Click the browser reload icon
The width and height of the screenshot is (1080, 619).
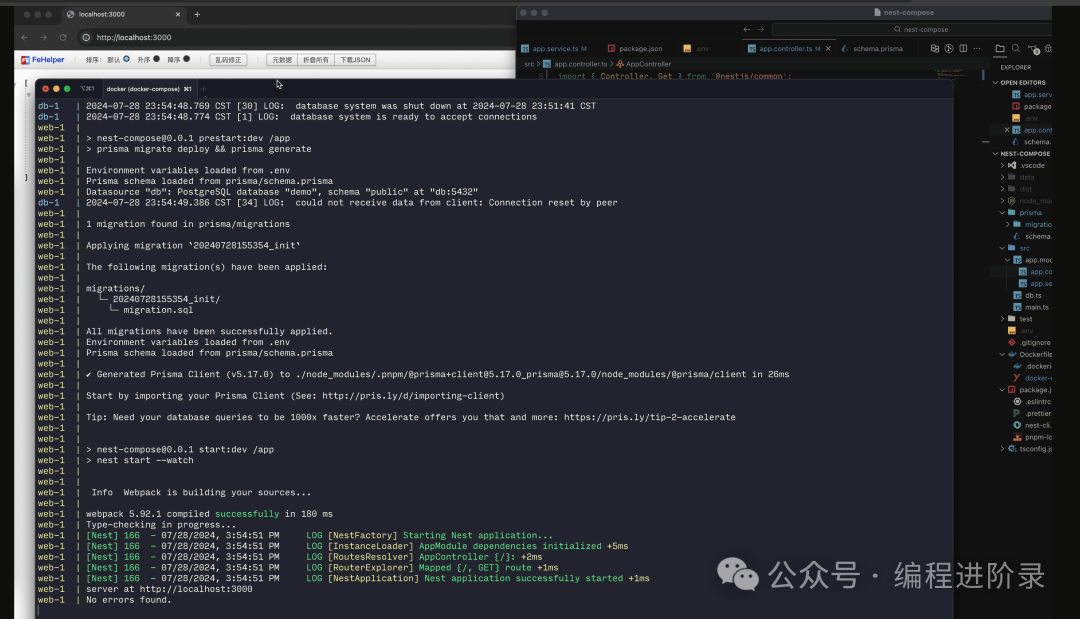click(x=63, y=37)
